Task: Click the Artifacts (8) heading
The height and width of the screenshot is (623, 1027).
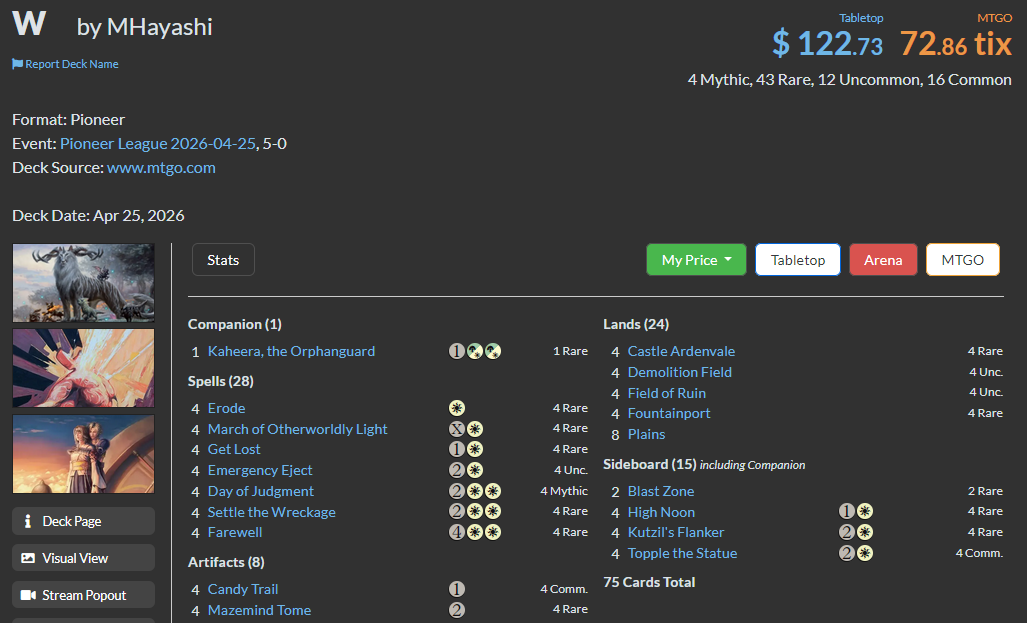Action: [226, 562]
